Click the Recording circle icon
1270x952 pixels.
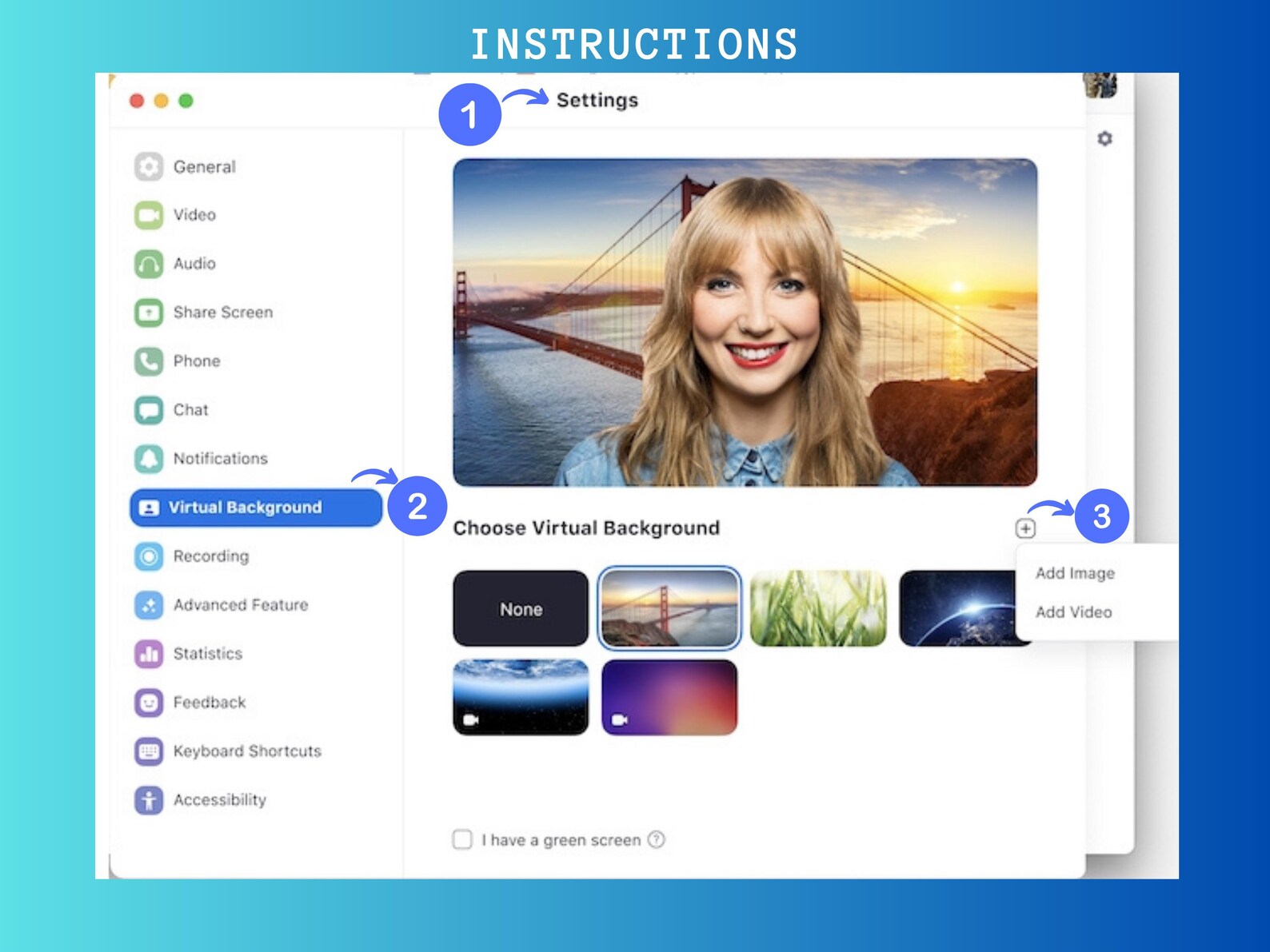pyautogui.click(x=149, y=556)
